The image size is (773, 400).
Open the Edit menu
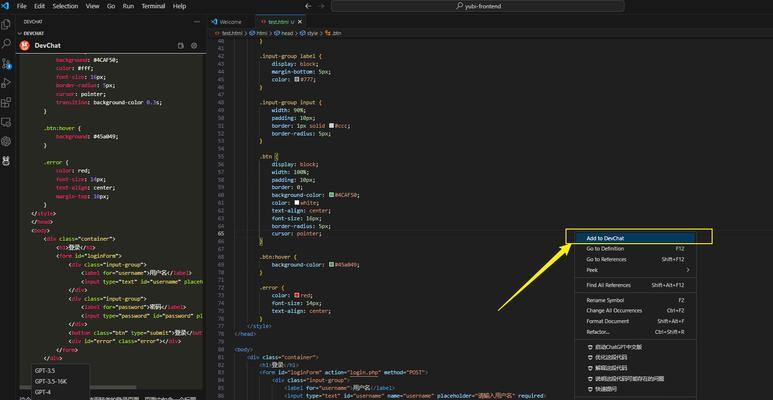point(39,6)
